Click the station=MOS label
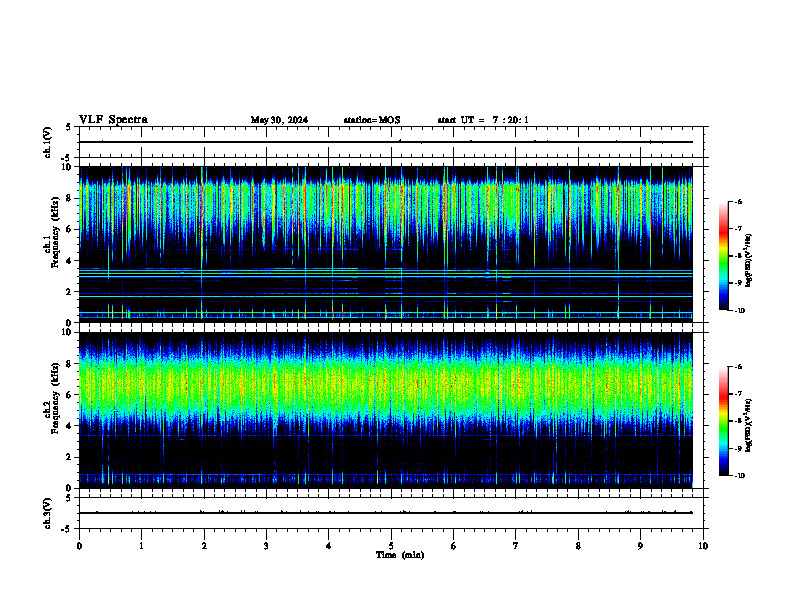This screenshot has height=612, width=792. click(372, 120)
